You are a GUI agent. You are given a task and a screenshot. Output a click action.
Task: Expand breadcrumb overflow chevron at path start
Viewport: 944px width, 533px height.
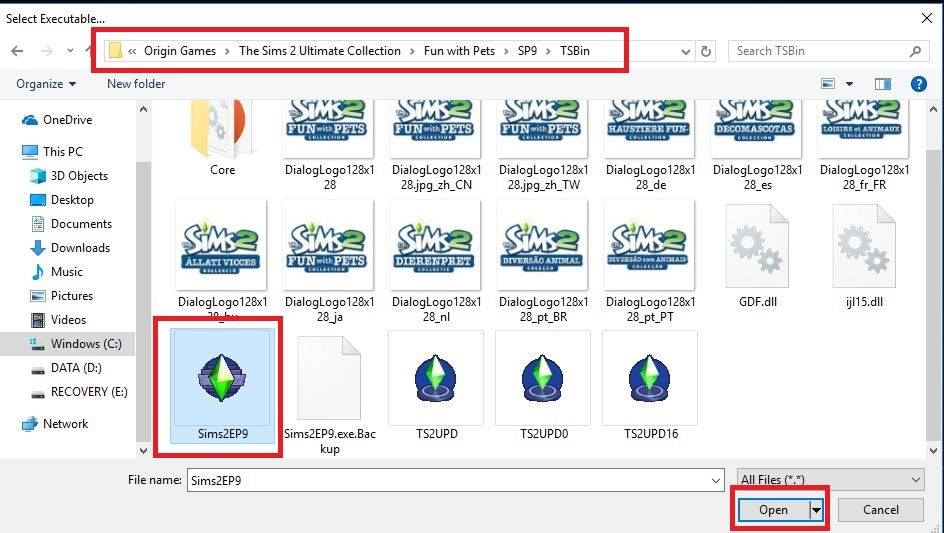[132, 51]
